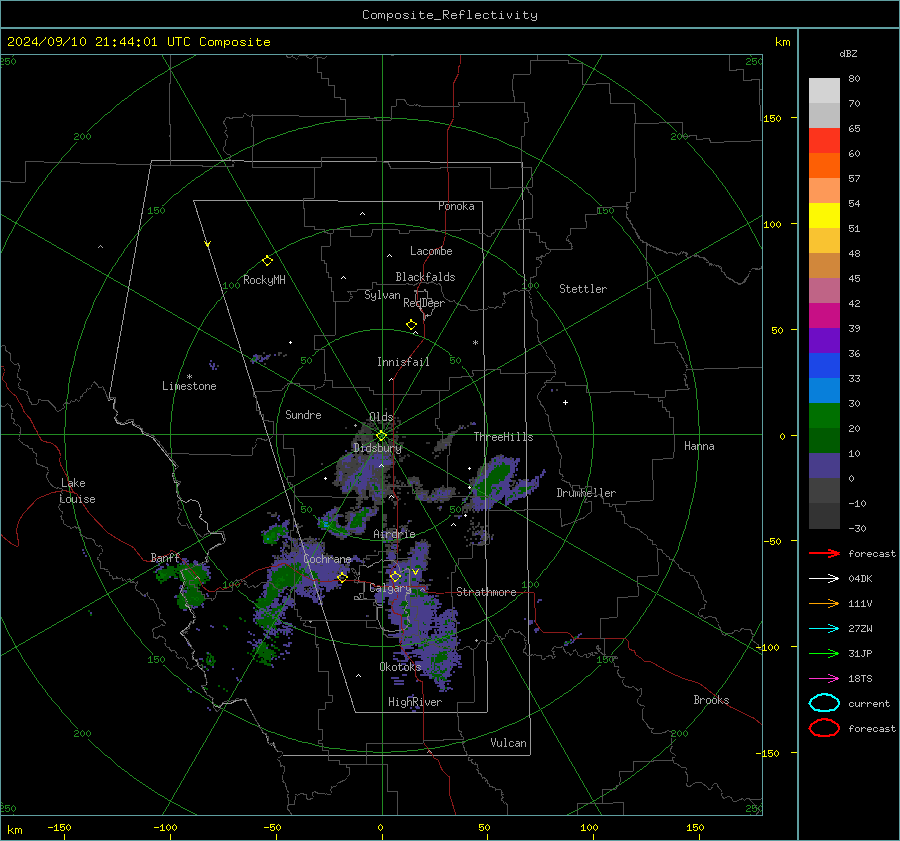Screen dimensions: 900x841
Task: Click the Calgary city label
Action: tap(390, 588)
